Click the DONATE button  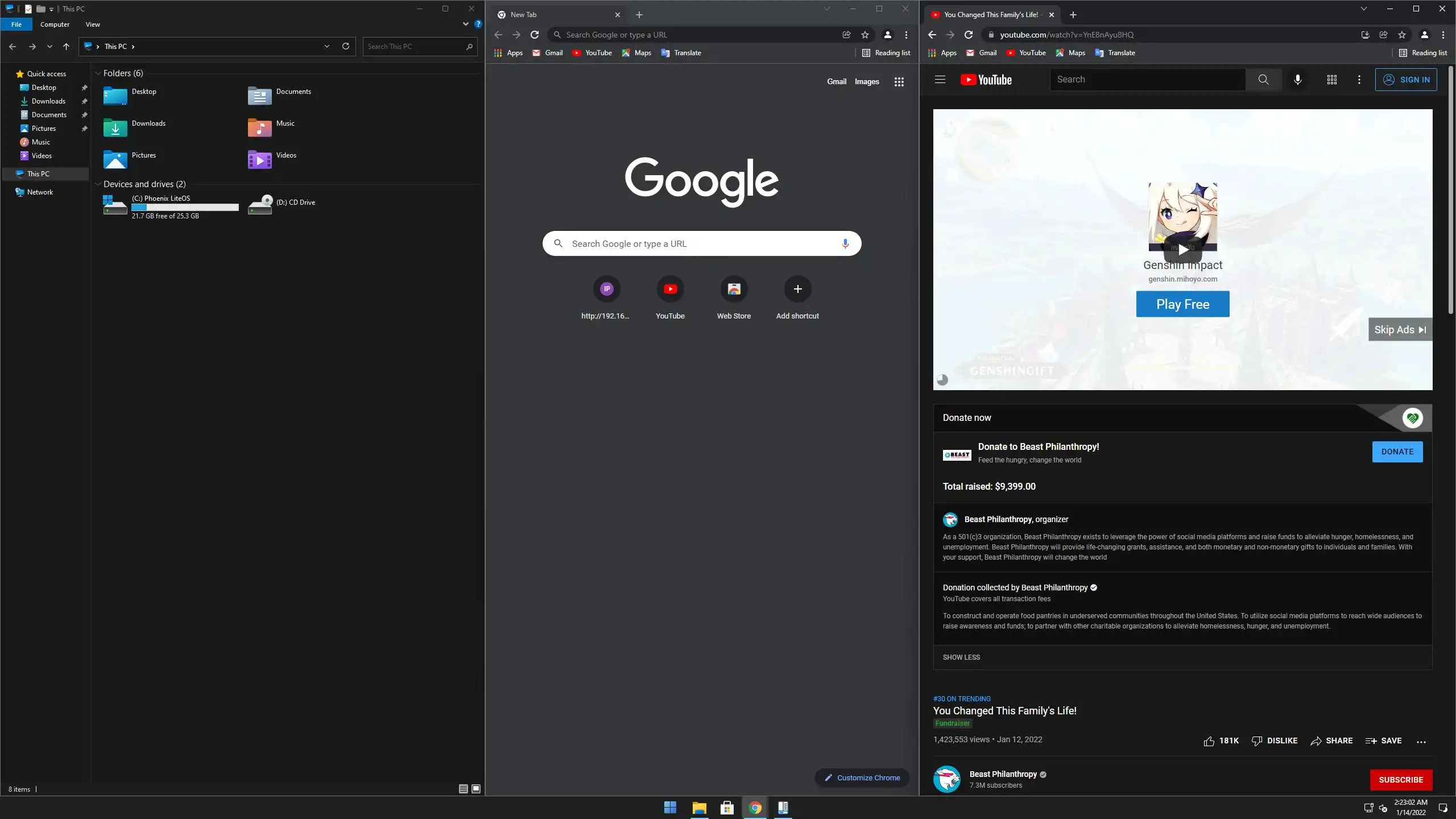pyautogui.click(x=1397, y=452)
